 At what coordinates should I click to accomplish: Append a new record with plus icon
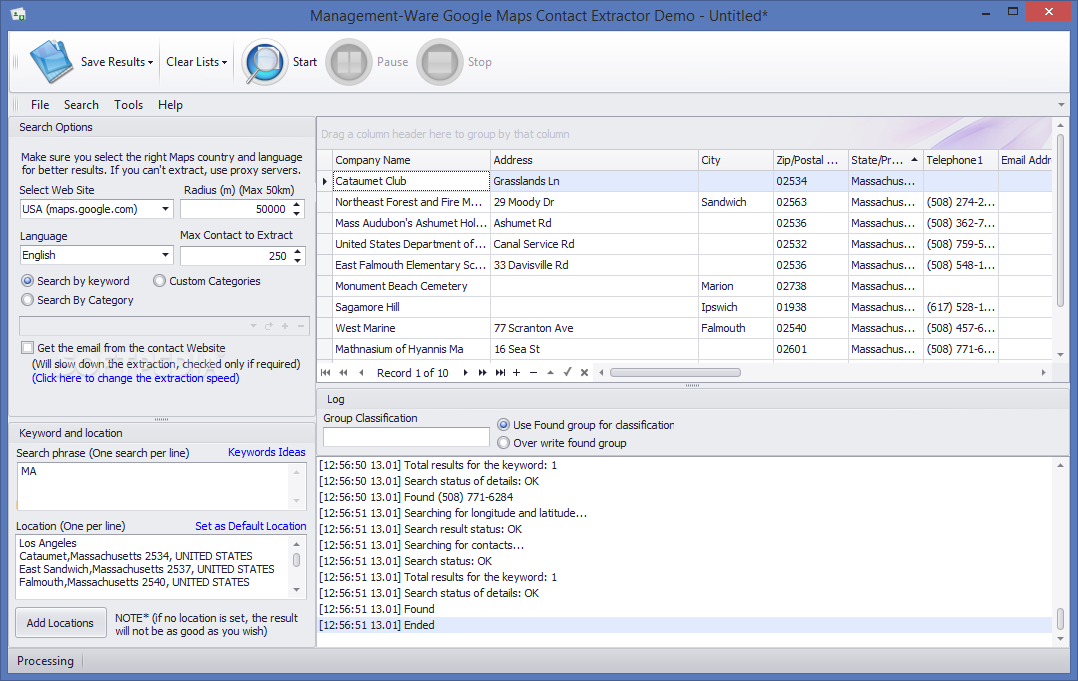click(x=516, y=372)
